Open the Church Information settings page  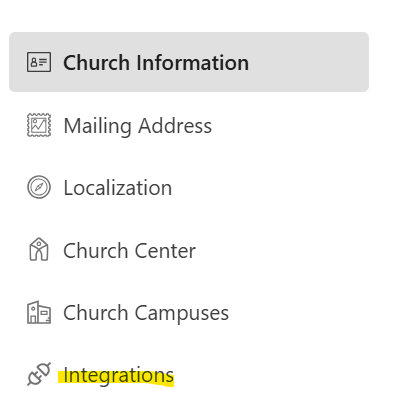click(189, 62)
